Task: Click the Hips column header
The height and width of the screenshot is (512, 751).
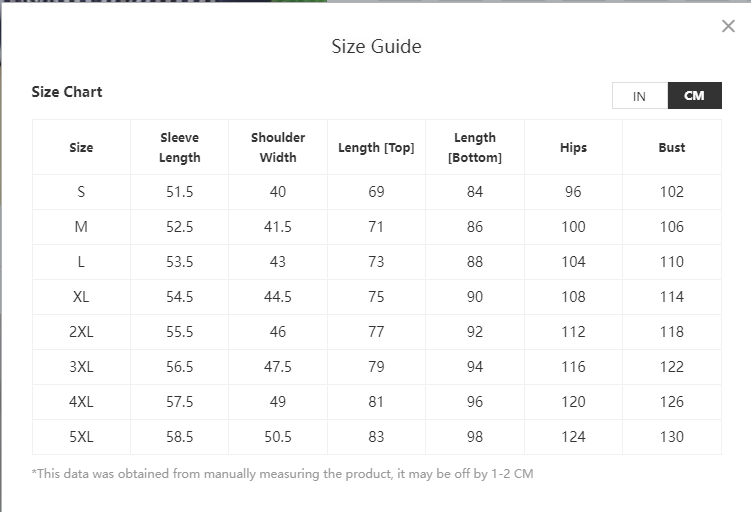Action: click(573, 148)
